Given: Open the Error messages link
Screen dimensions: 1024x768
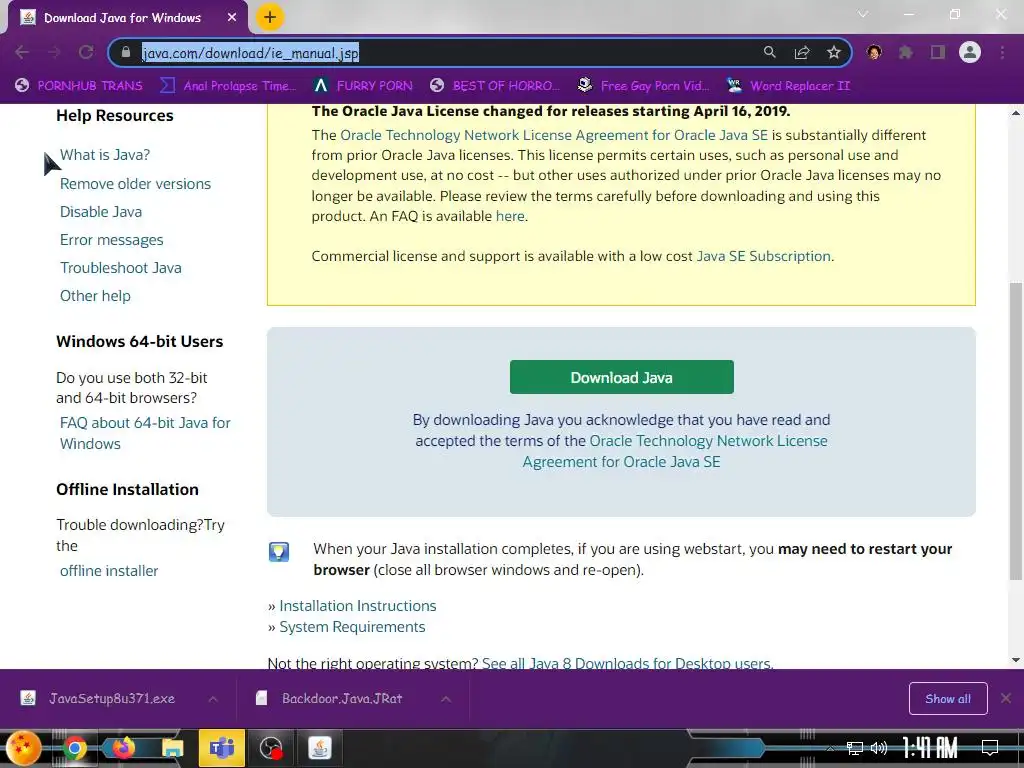Looking at the screenshot, I should point(111,240).
